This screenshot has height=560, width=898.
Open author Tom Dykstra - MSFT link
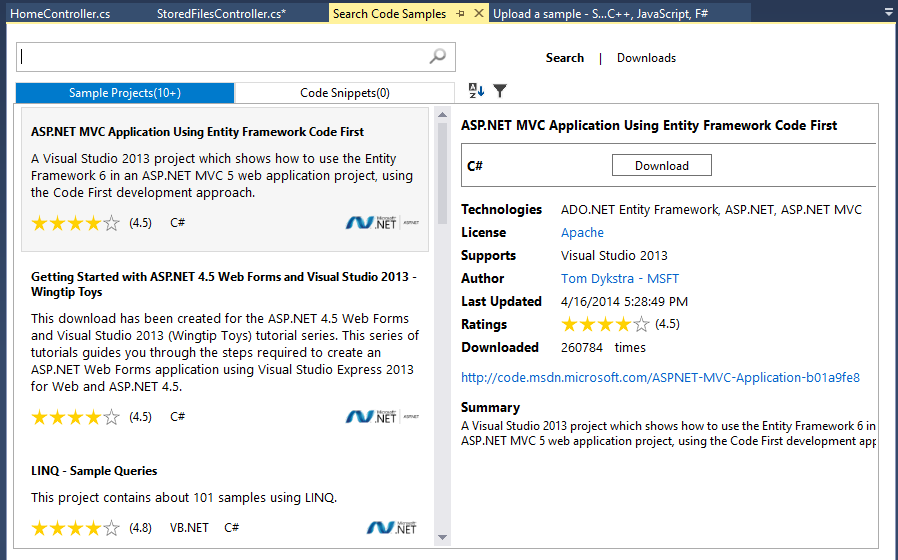coord(620,278)
